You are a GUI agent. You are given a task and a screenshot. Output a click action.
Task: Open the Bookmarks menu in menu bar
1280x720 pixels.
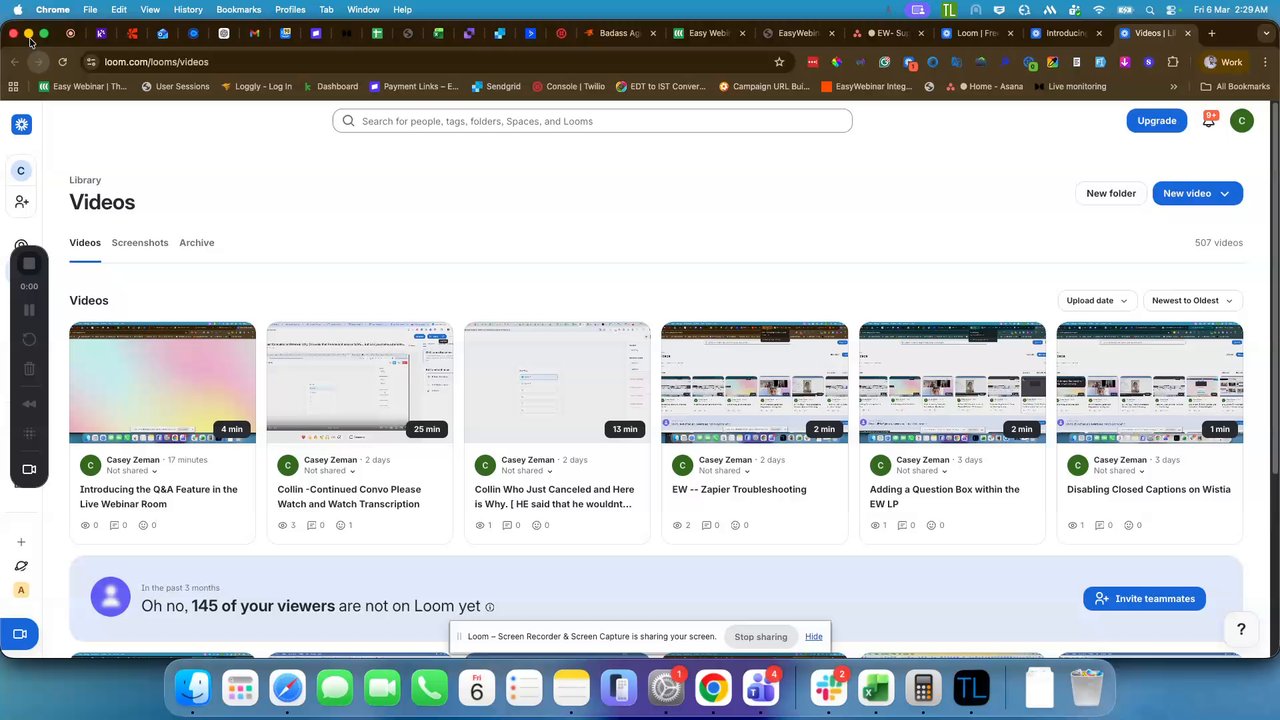point(238,9)
